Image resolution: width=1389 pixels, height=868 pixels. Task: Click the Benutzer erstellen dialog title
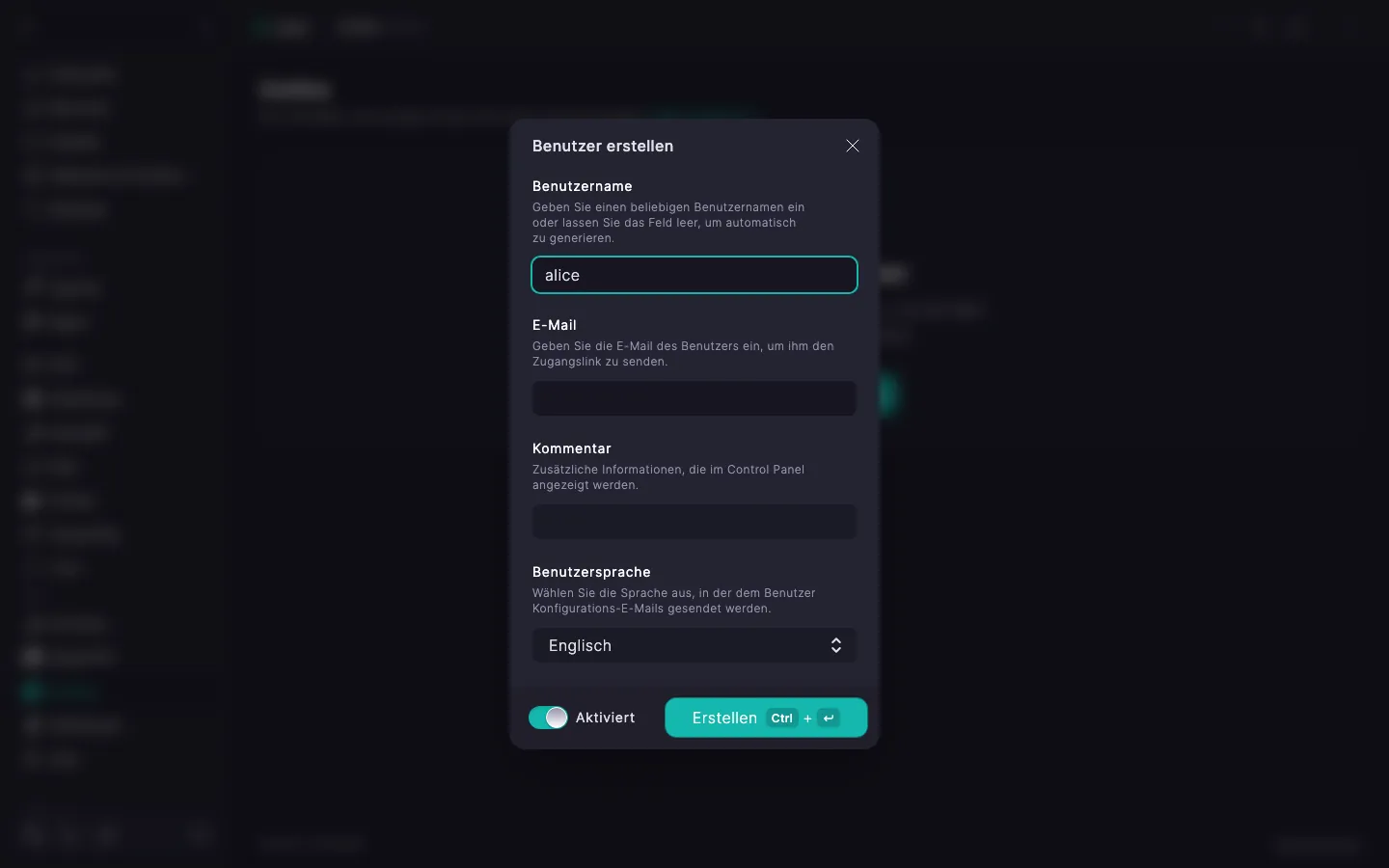603,146
